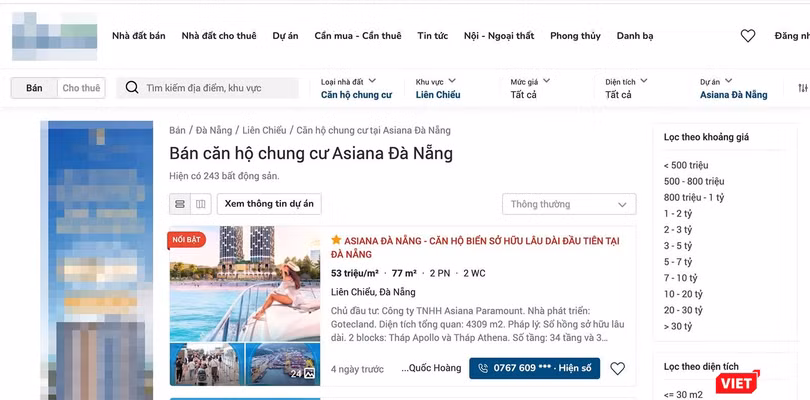Save Asiana listing with heart icon
Screen dimensions: 810x400
(617, 368)
